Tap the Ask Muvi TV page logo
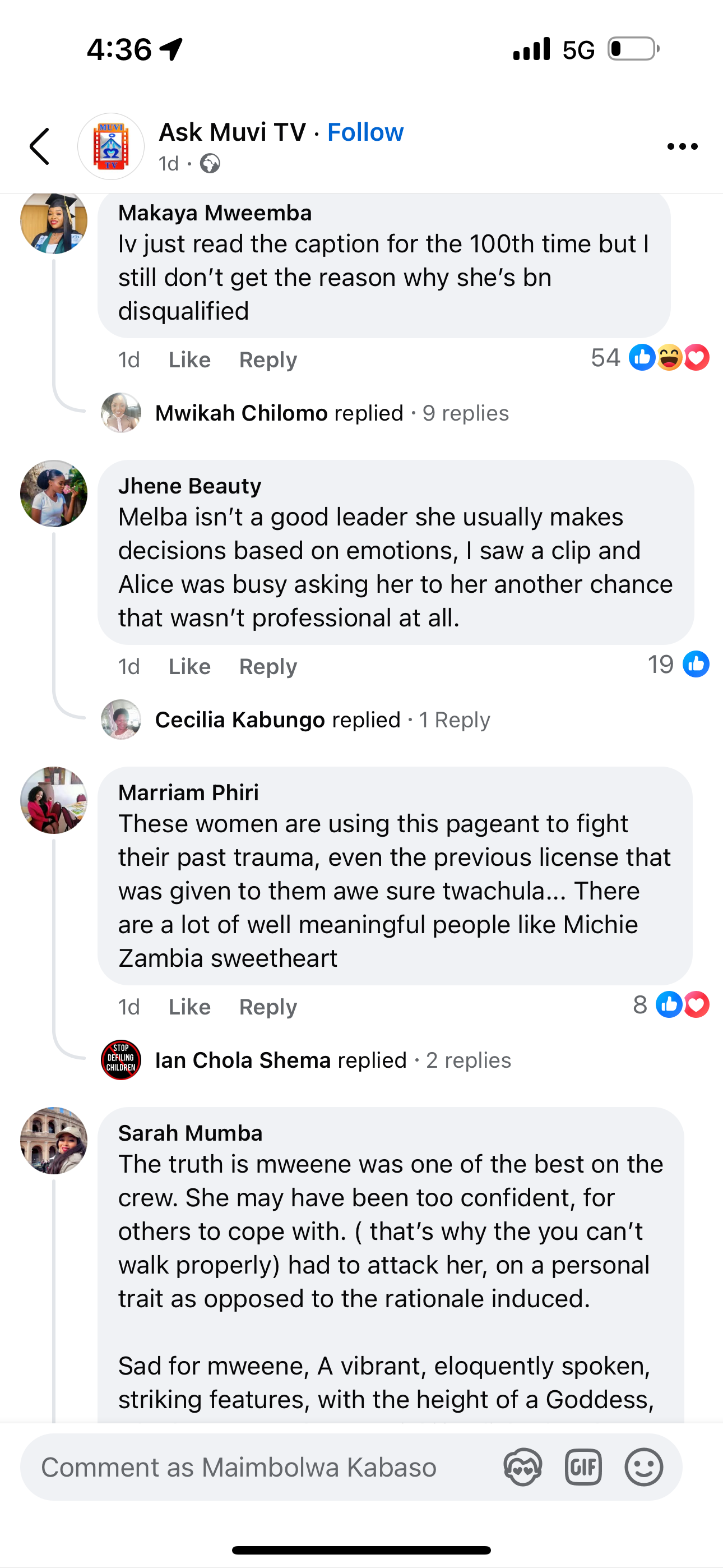This screenshot has width=723, height=1568. 111,147
